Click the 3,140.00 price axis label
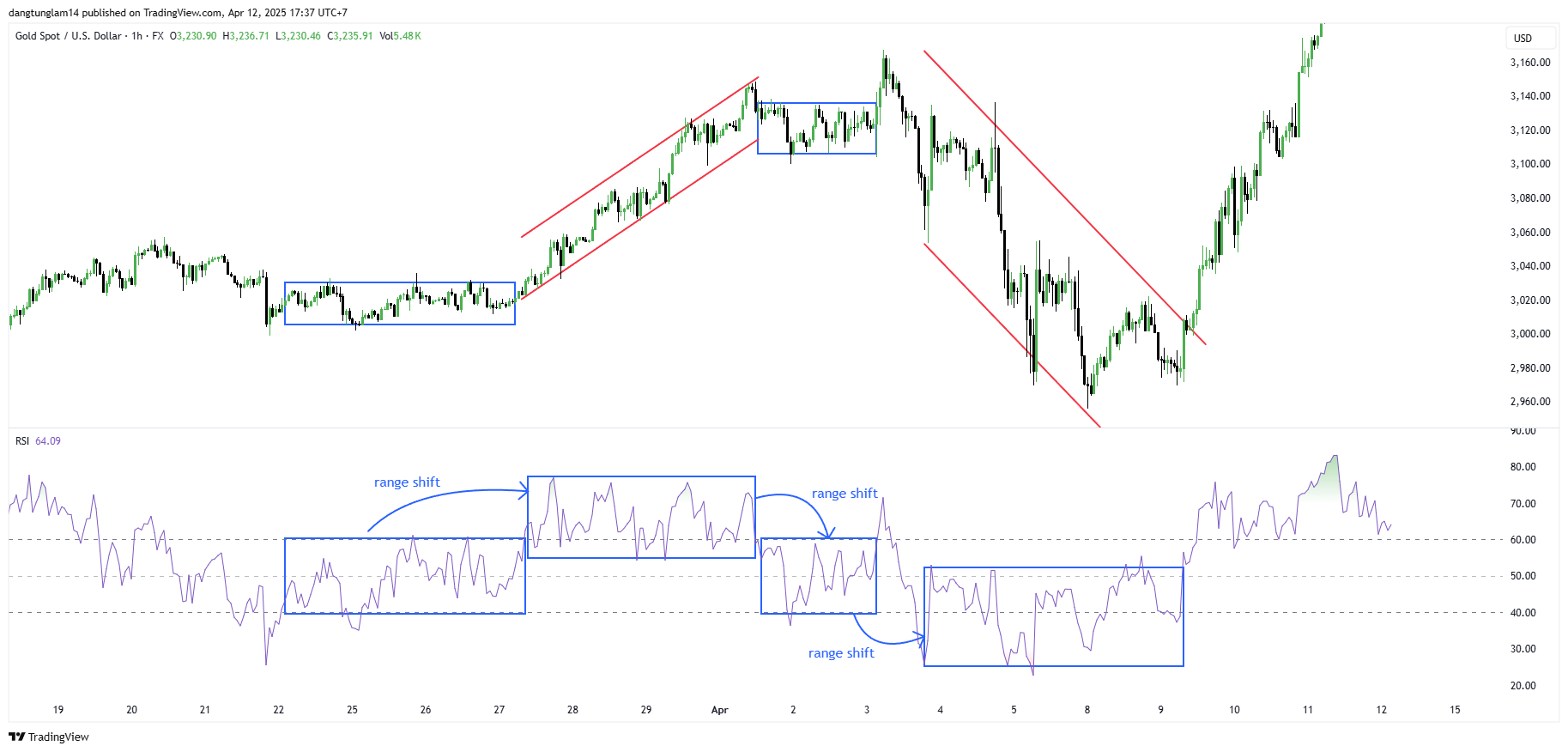The image size is (1568, 752). click(x=1530, y=96)
